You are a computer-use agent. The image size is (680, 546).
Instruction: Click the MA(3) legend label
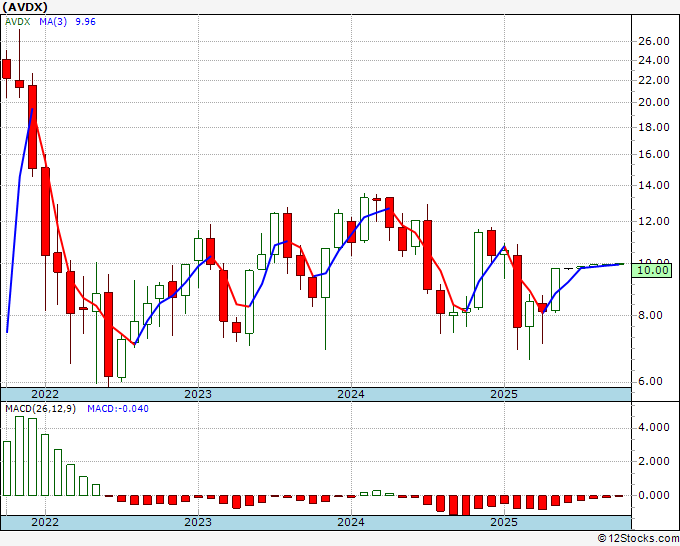pos(53,22)
